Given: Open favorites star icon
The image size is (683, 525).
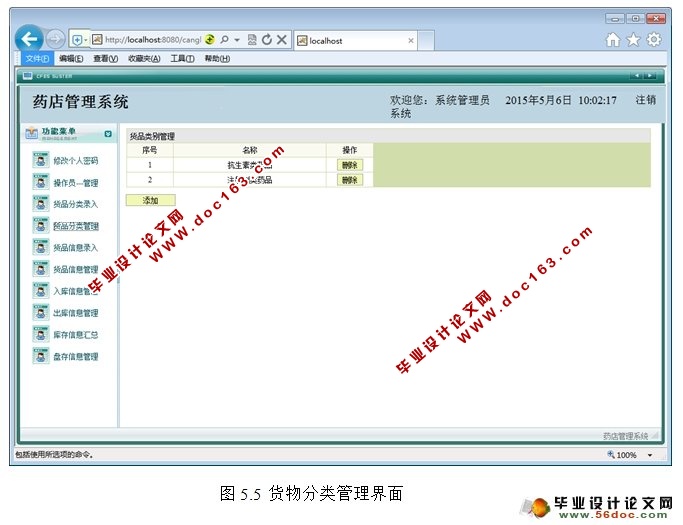Looking at the screenshot, I should pos(633,40).
